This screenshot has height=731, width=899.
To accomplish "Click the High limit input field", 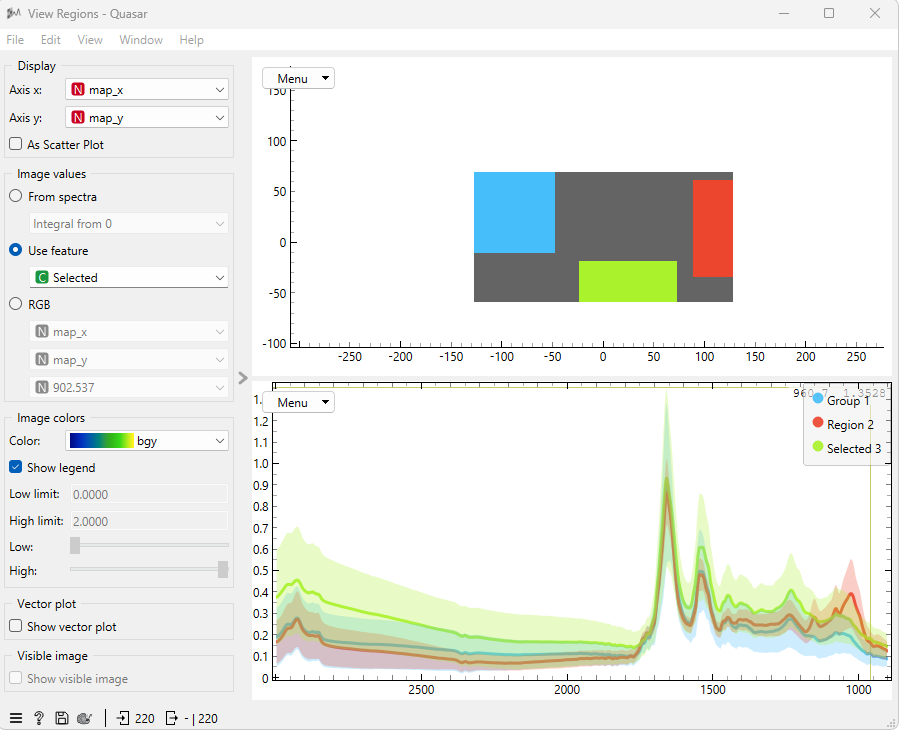I will point(149,521).
